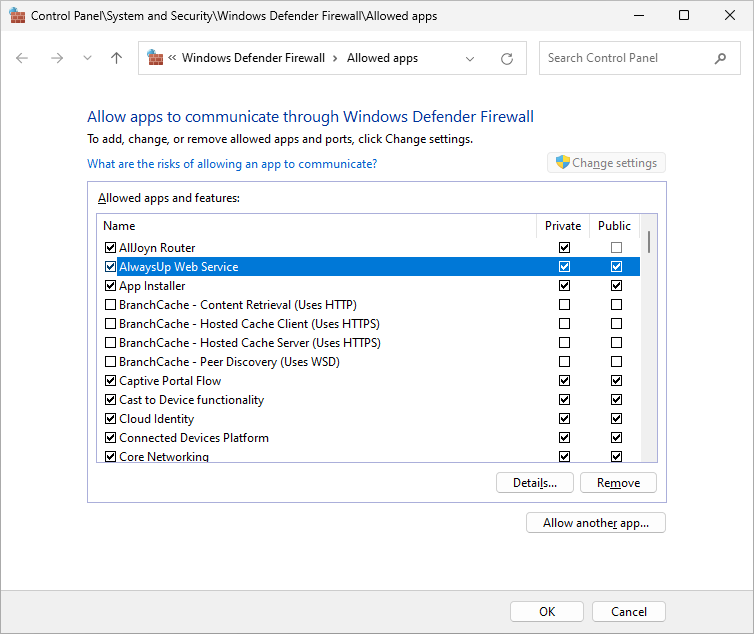Select Allowed apps breadcrumb
The height and width of the screenshot is (634, 754).
[x=382, y=58]
